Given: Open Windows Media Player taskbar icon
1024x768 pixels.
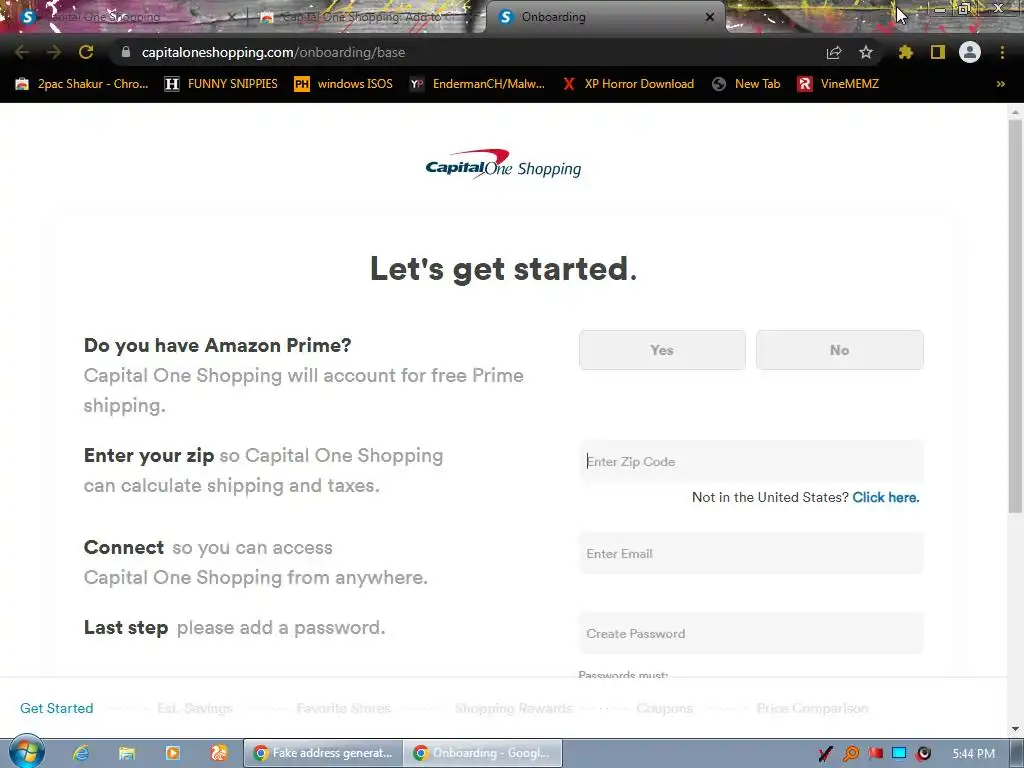Looking at the screenshot, I should 172,753.
